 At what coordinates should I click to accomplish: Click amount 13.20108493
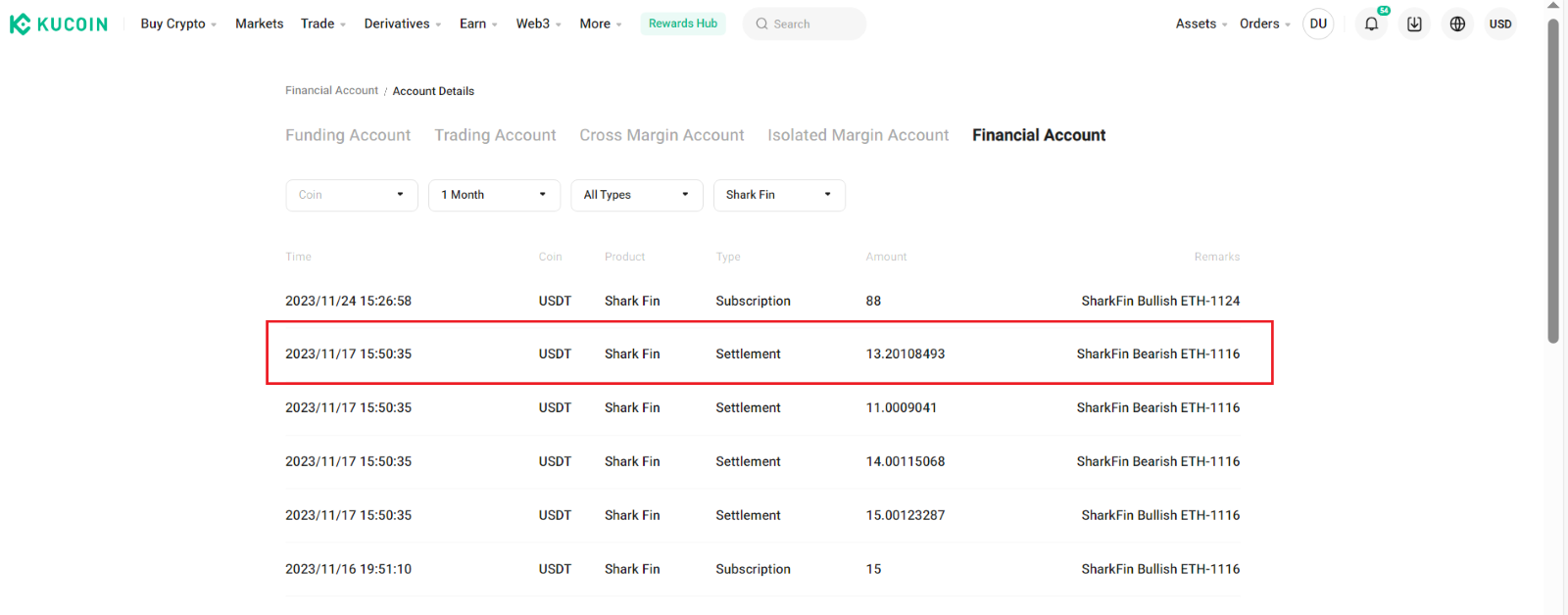click(x=906, y=355)
